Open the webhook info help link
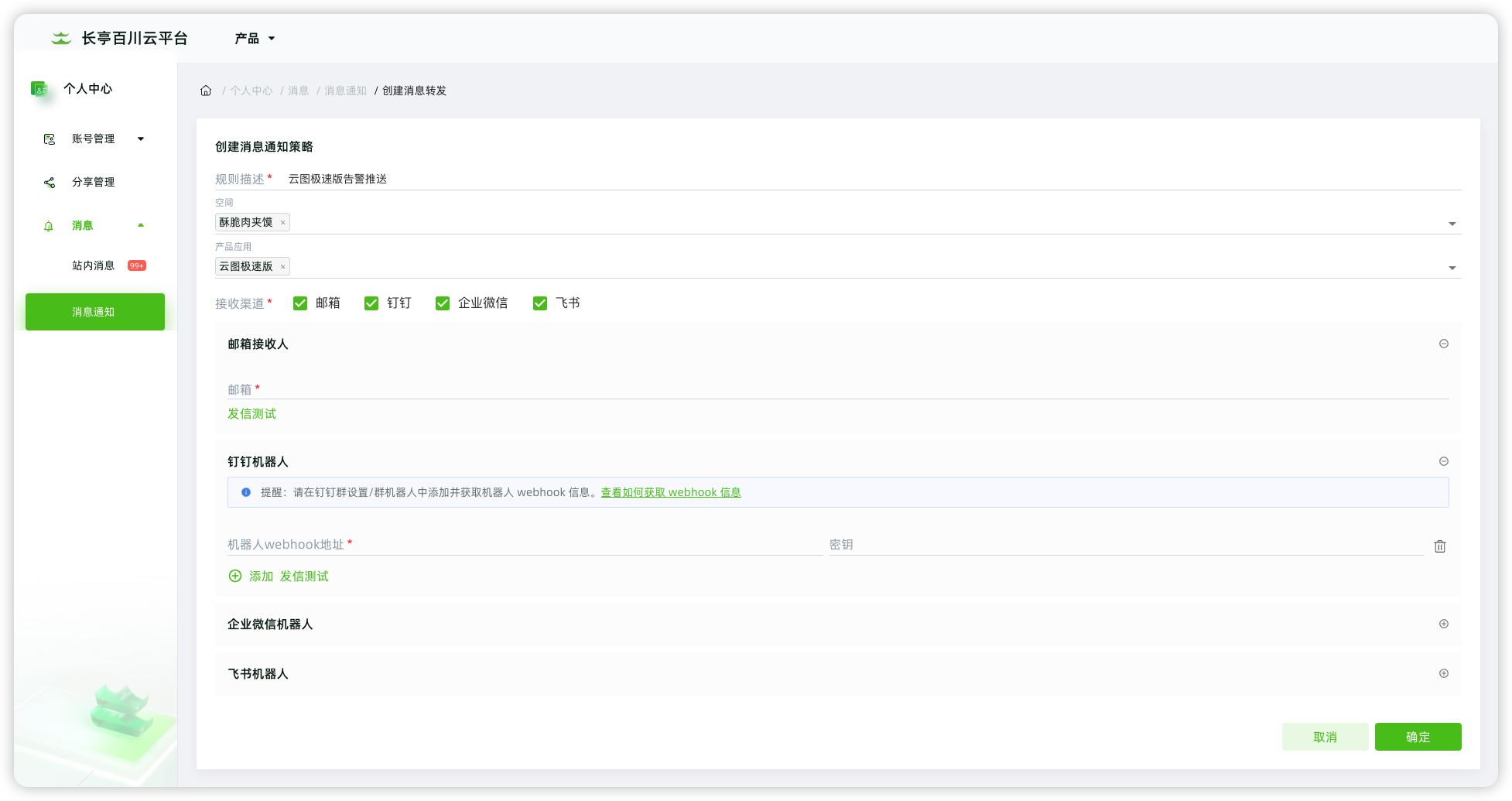 click(670, 492)
